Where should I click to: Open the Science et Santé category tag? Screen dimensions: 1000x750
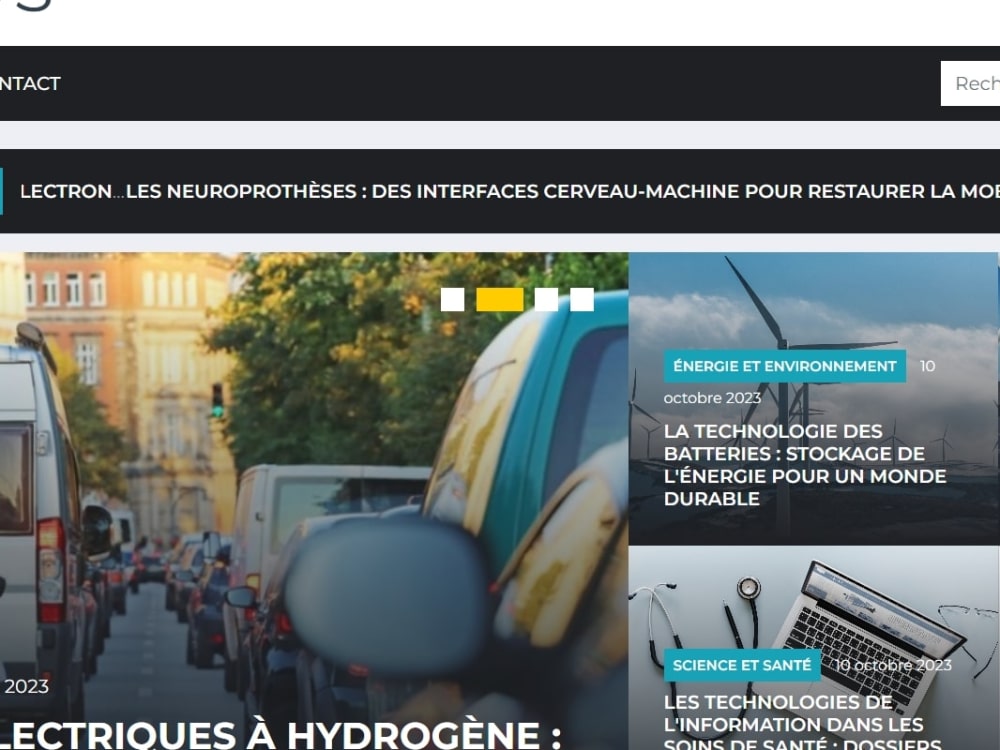(742, 665)
